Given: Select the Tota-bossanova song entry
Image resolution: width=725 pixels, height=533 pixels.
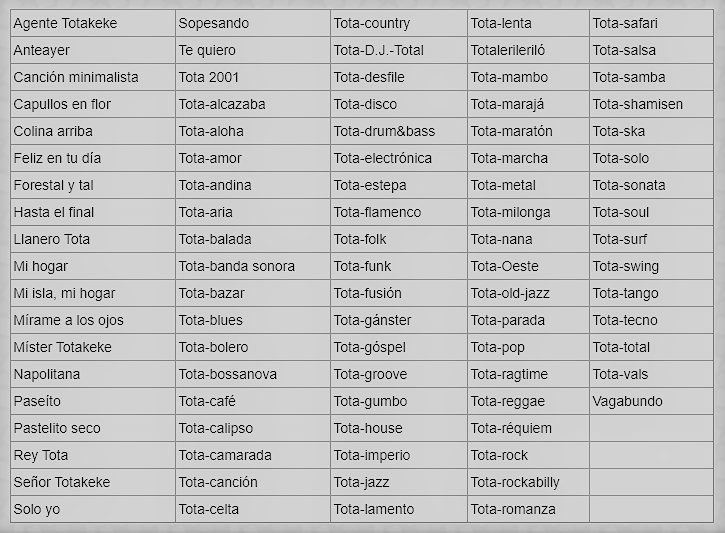Looking at the screenshot, I should coord(227,374).
